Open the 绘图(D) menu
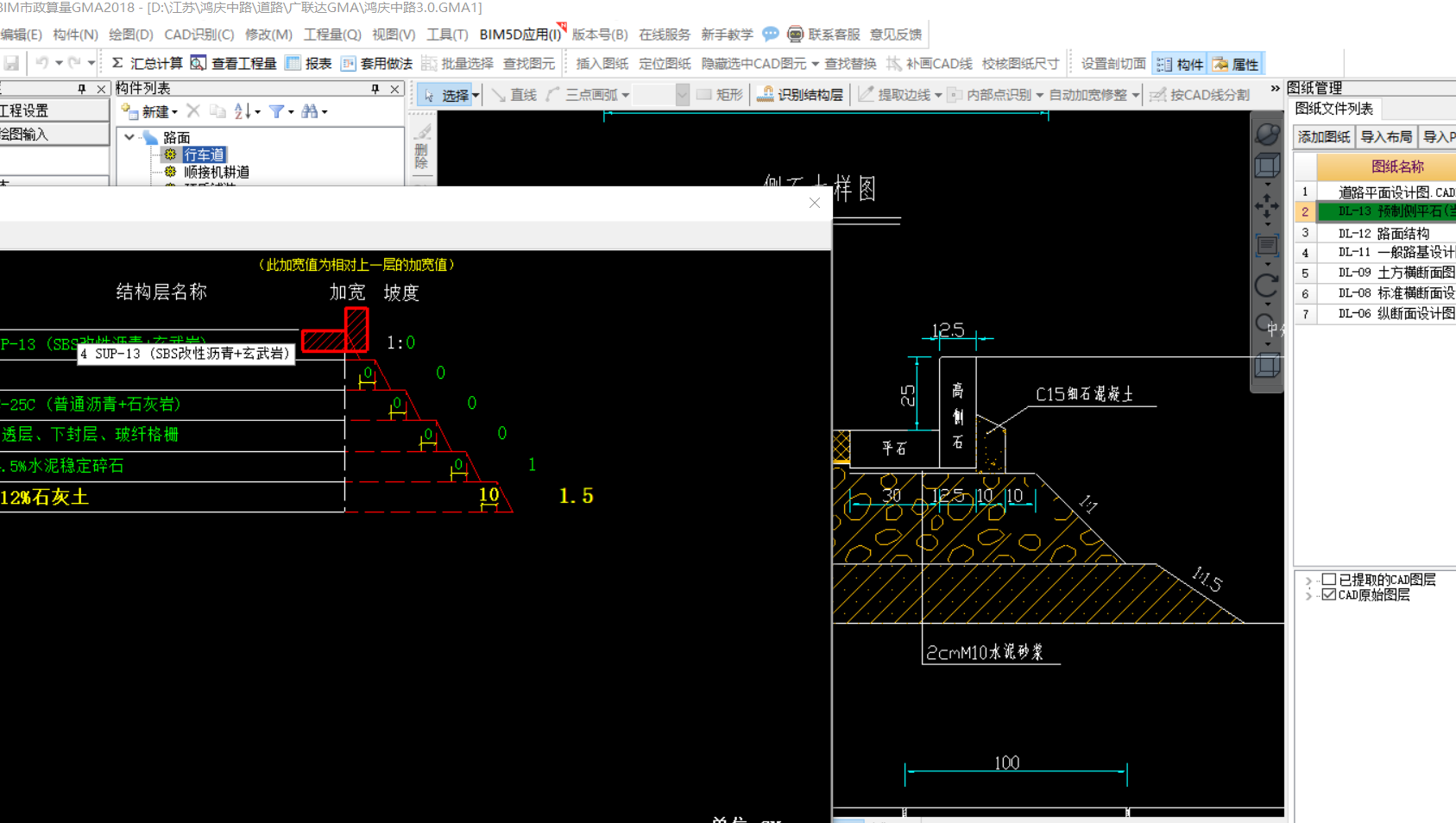 point(130,35)
